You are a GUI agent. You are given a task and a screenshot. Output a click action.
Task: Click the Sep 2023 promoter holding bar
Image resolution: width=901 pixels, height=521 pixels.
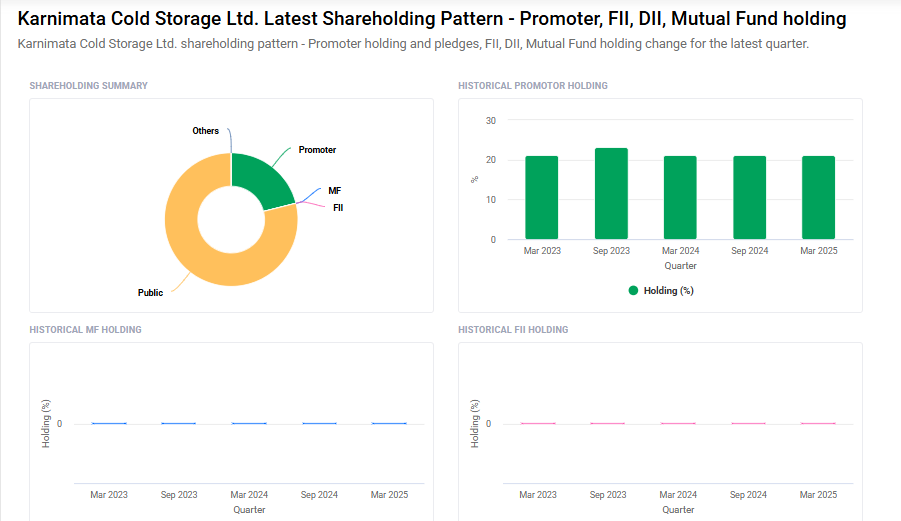tap(611, 194)
